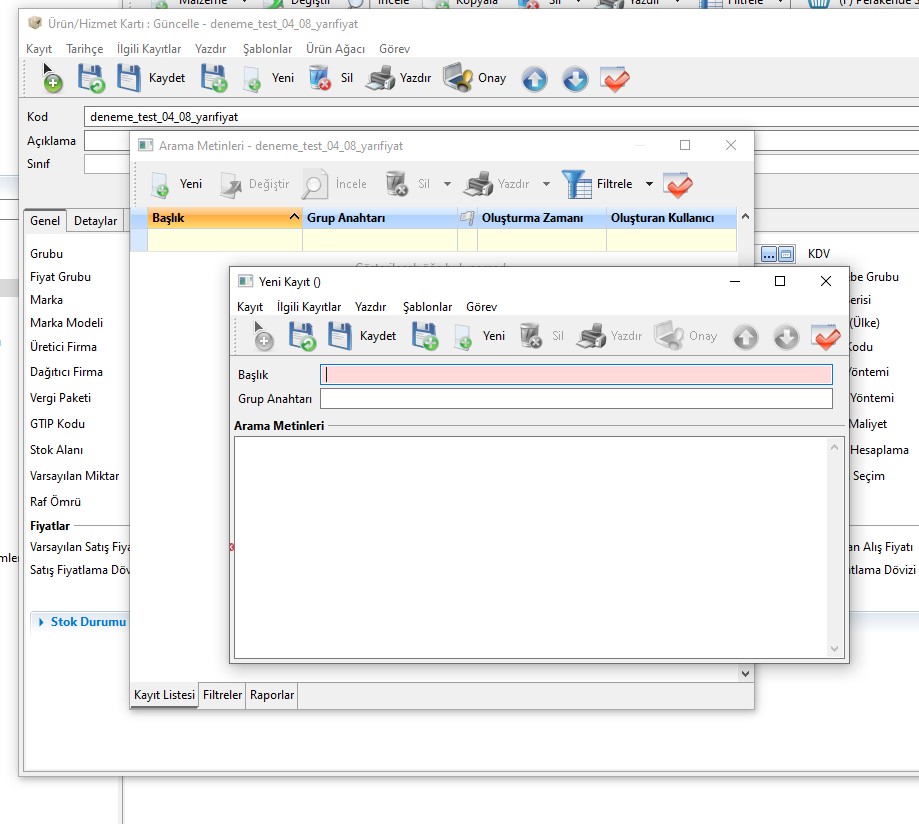Click the blue up arrow in the main toolbar

pyautogui.click(x=535, y=79)
